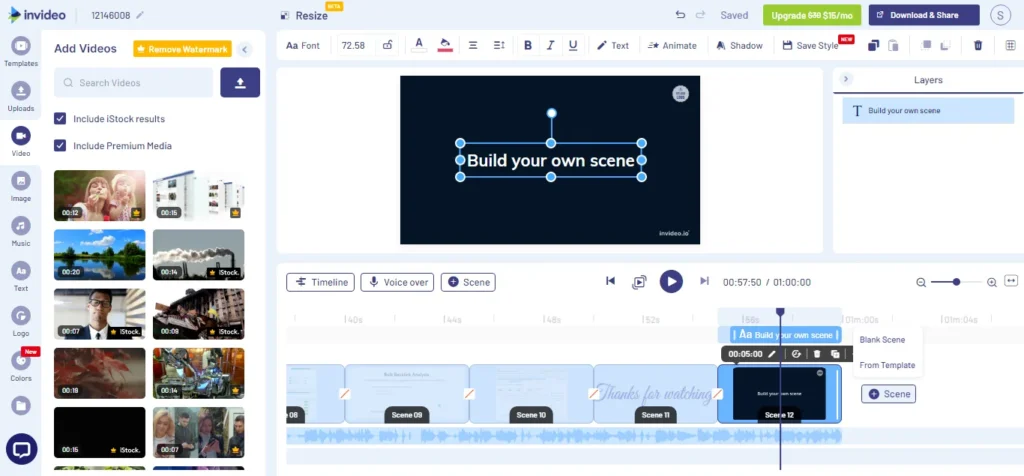Paste the copied element

pyautogui.click(x=893, y=45)
